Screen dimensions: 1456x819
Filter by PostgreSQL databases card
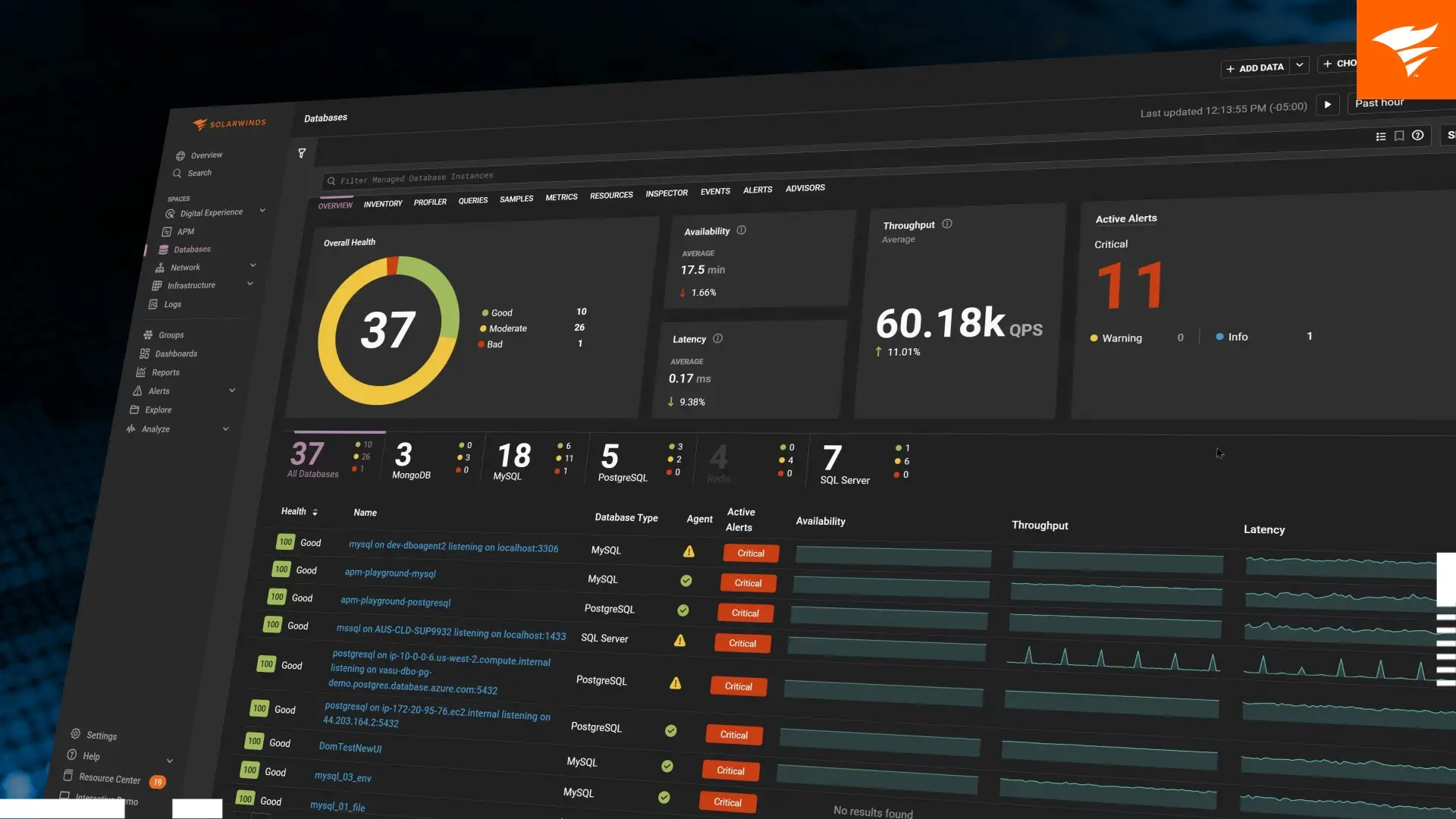642,461
